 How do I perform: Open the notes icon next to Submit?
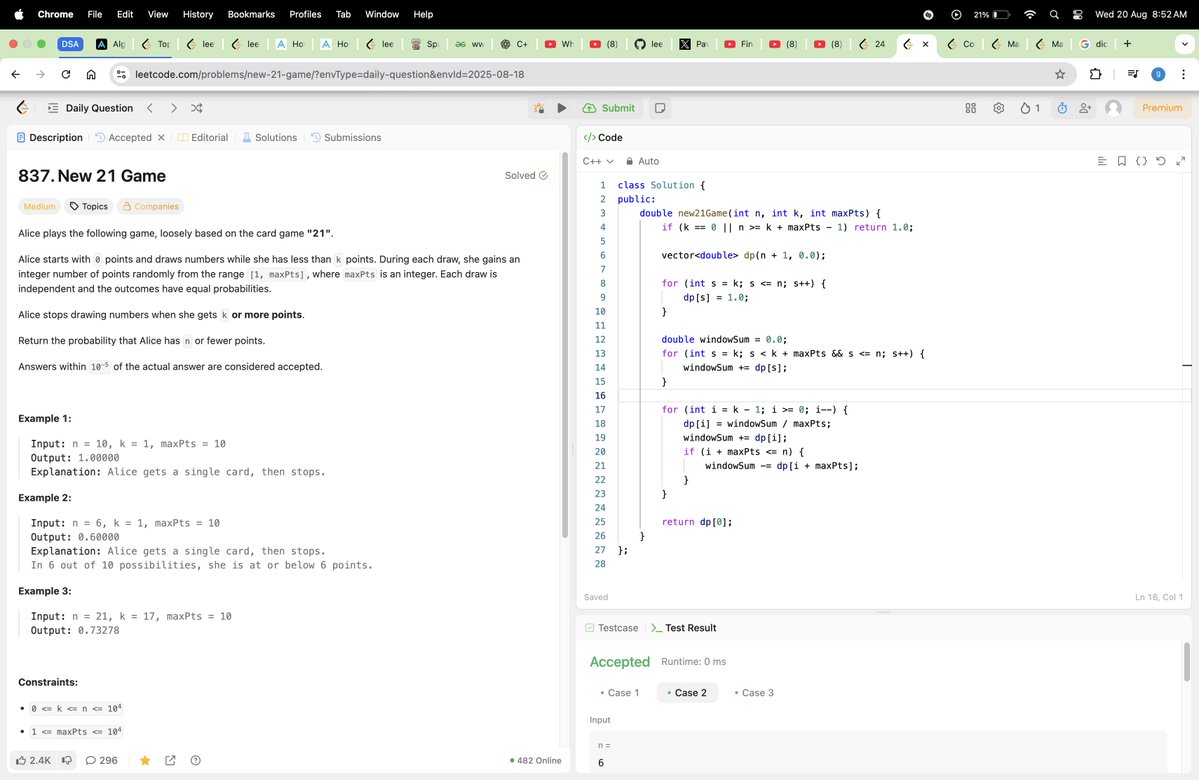660,108
